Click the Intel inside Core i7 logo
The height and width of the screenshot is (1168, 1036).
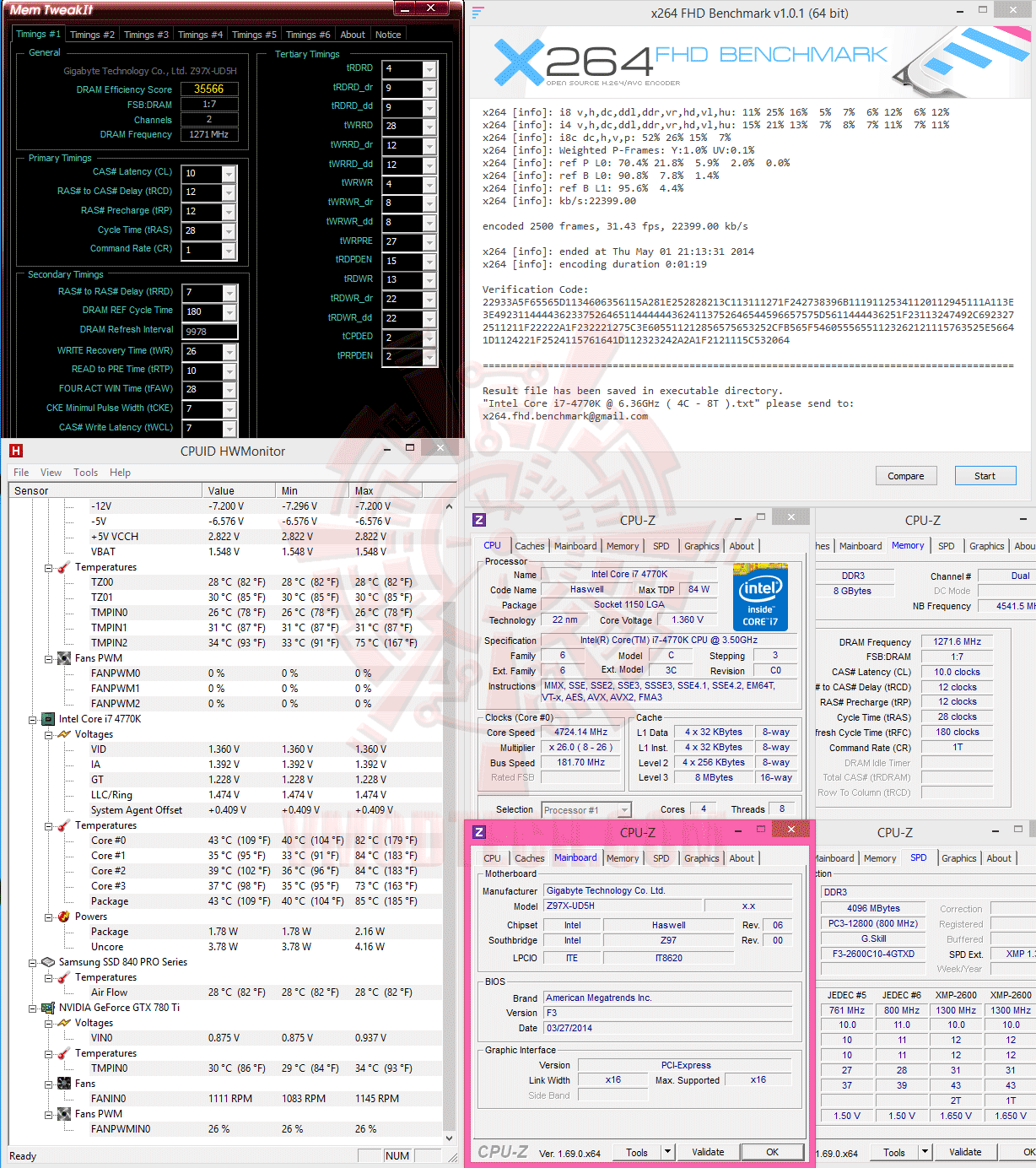point(760,598)
